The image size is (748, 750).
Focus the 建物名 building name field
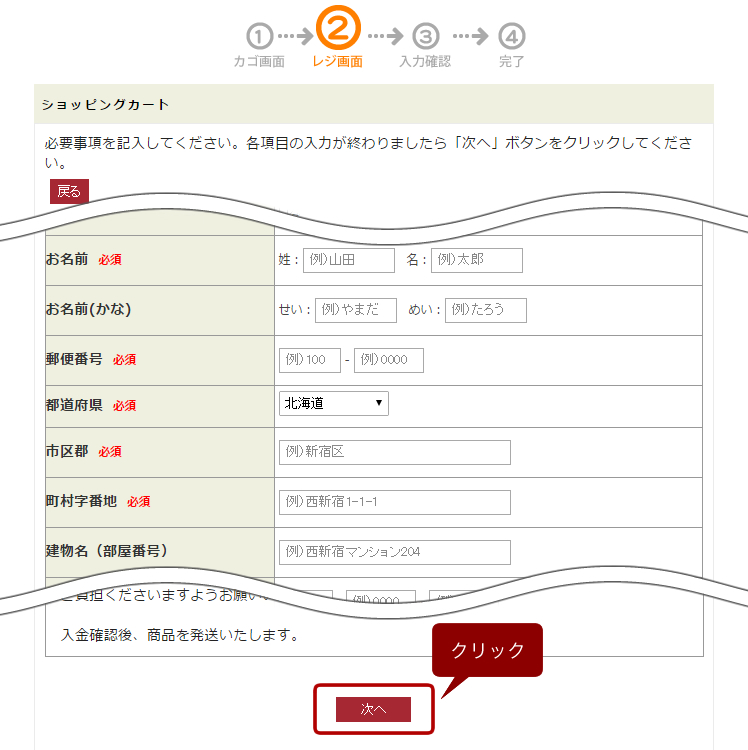395,552
